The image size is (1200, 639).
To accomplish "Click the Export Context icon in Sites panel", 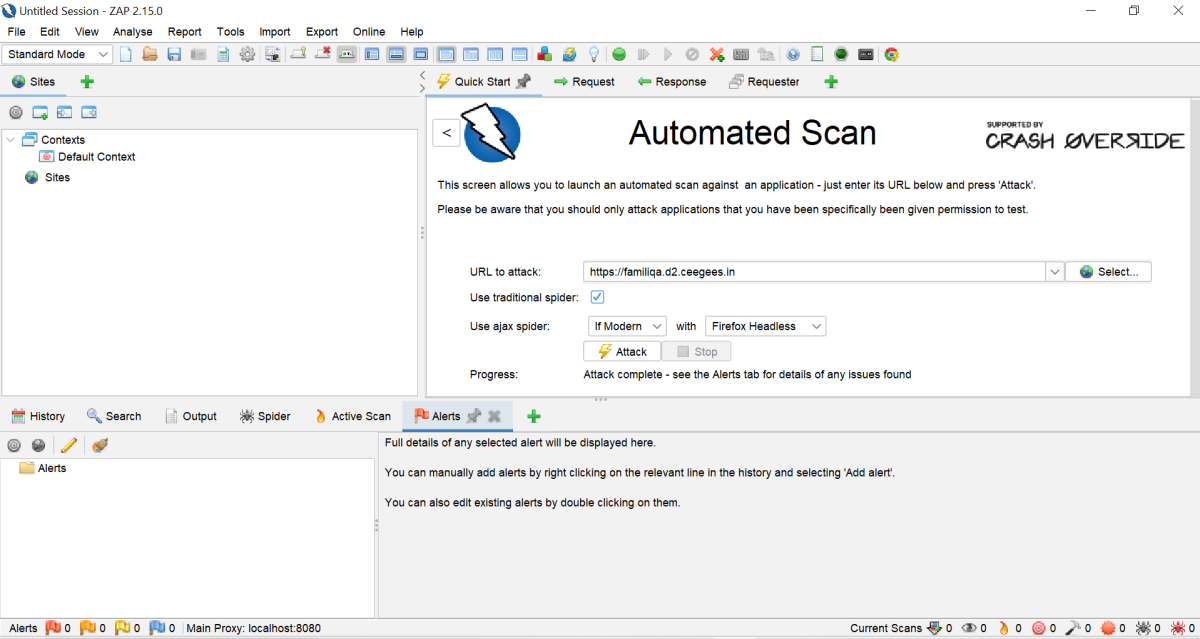I will pos(89,113).
